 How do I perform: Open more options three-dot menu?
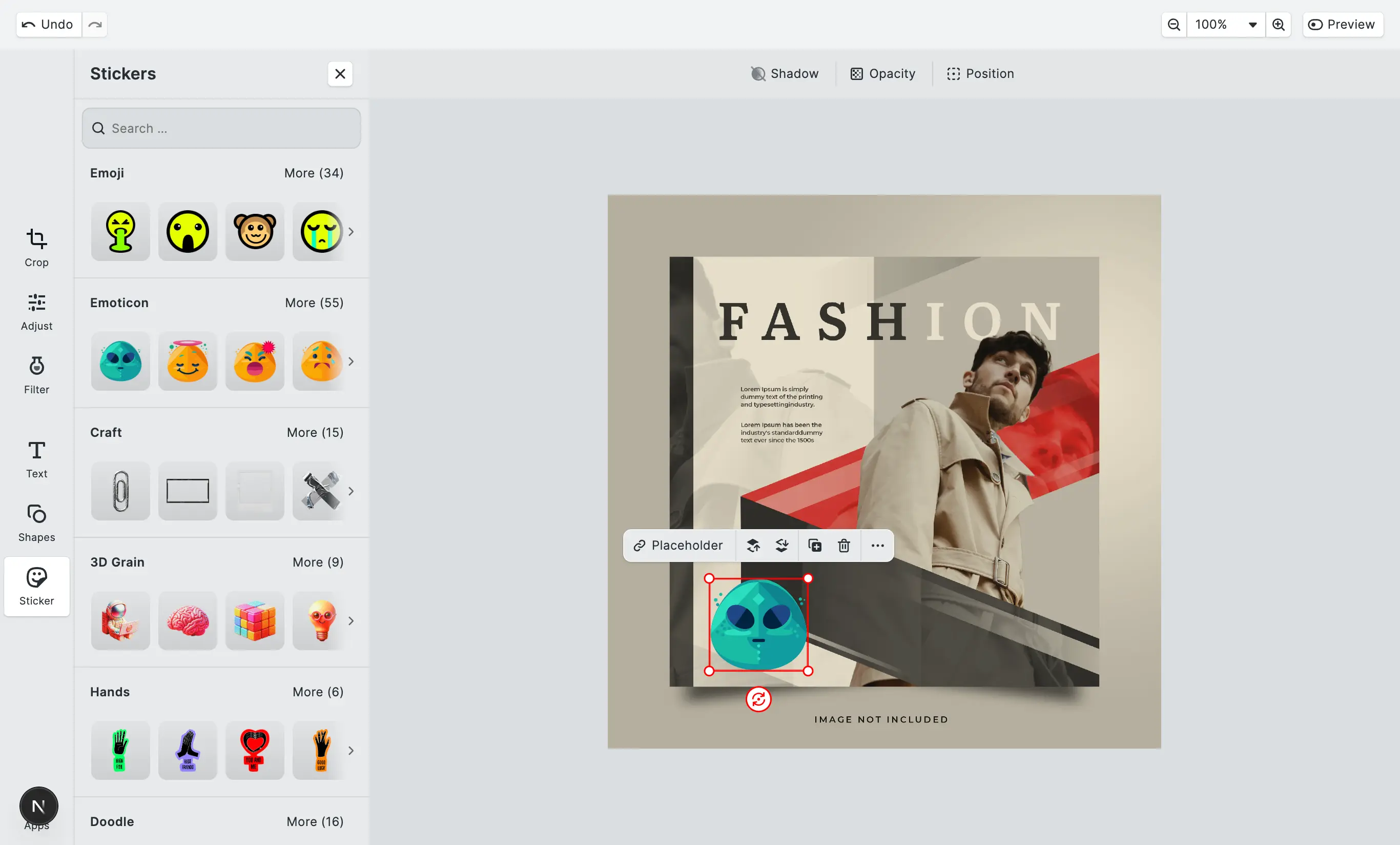pyautogui.click(x=877, y=546)
